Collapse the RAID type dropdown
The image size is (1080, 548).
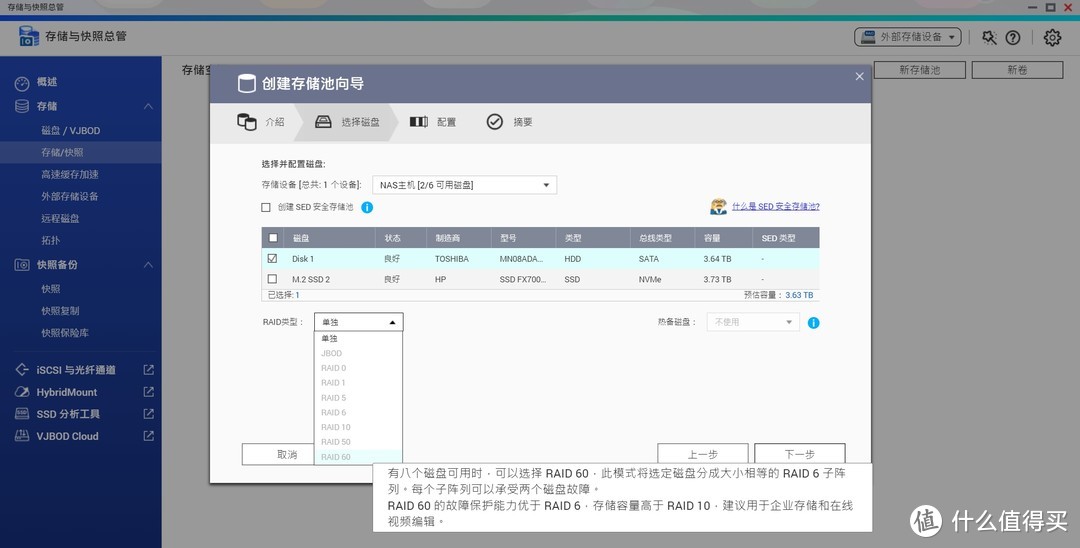coord(359,322)
